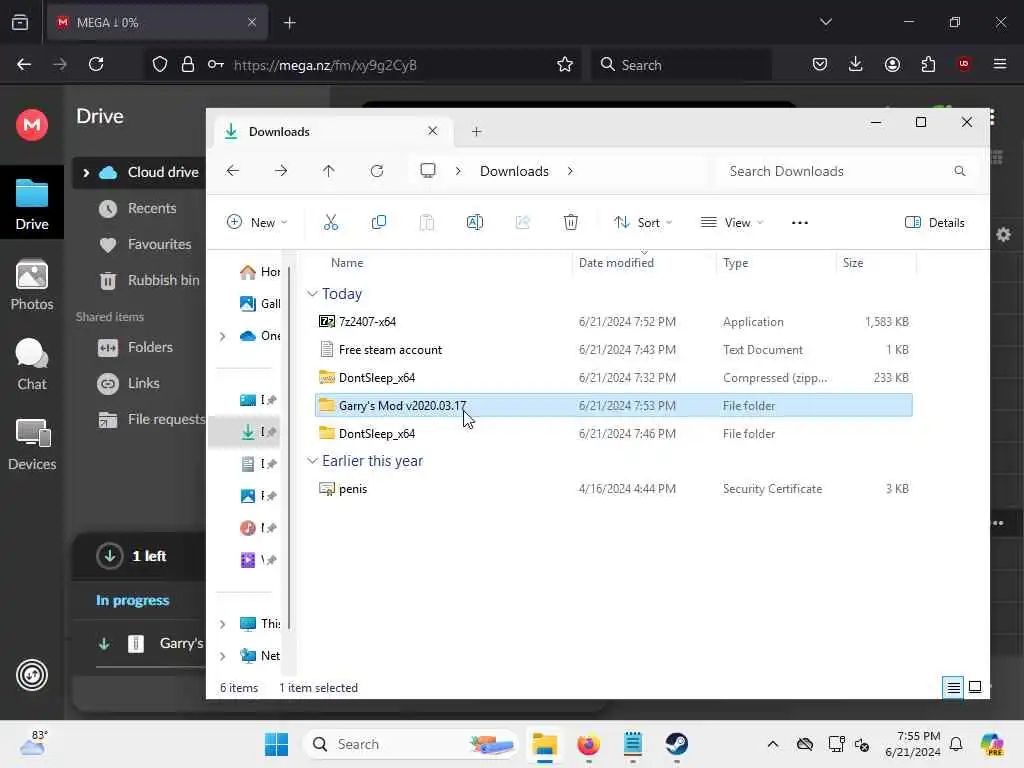This screenshot has width=1024, height=768.
Task: Reload the MEGA page in Firefox
Action: [96, 64]
